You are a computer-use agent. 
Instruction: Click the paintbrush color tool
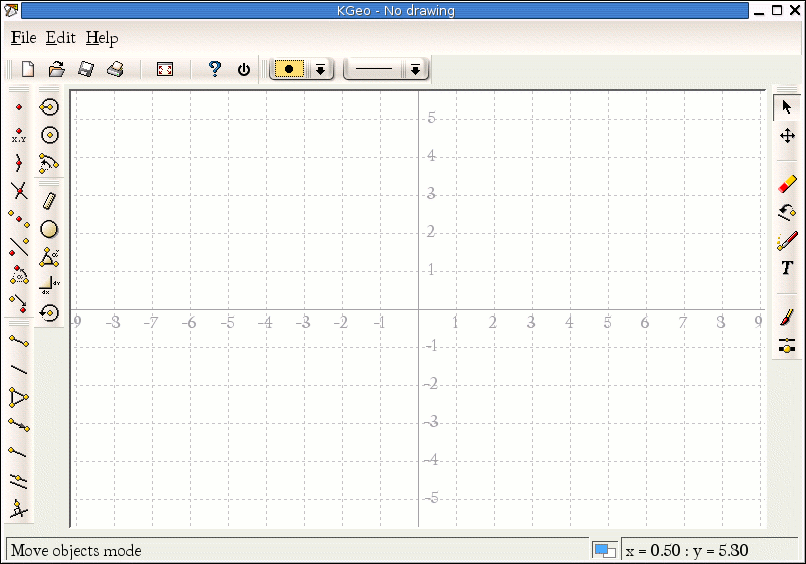pos(787,317)
